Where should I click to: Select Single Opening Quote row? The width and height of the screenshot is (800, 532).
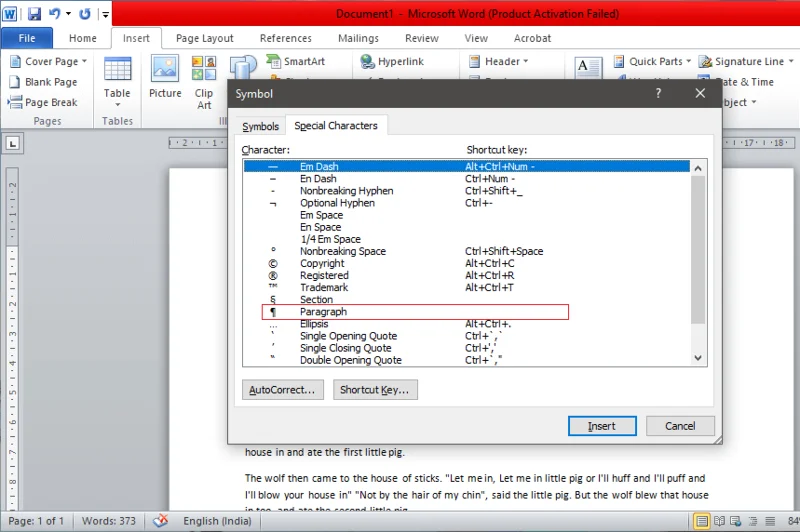466,336
